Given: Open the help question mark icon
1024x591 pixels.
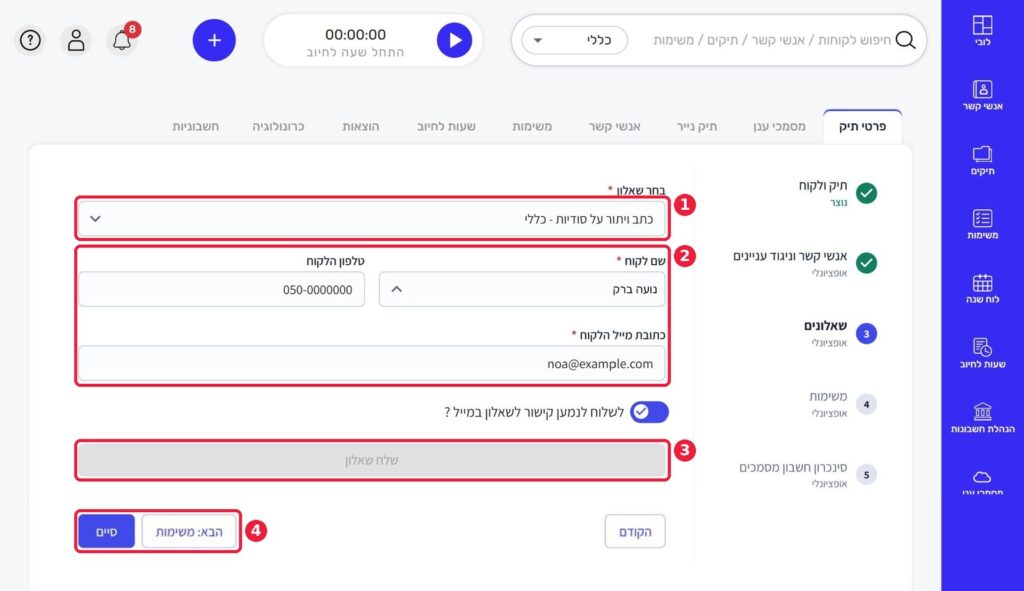Looking at the screenshot, I should (x=30, y=40).
